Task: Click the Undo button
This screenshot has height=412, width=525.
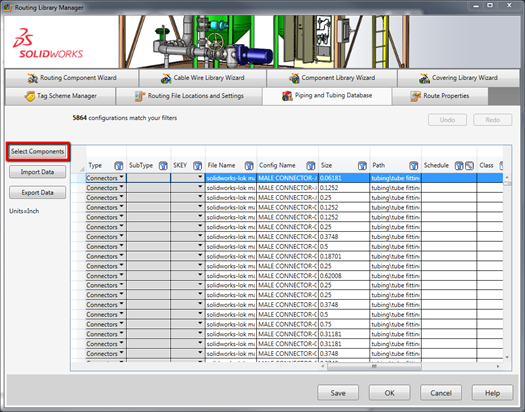Action: 447,120
